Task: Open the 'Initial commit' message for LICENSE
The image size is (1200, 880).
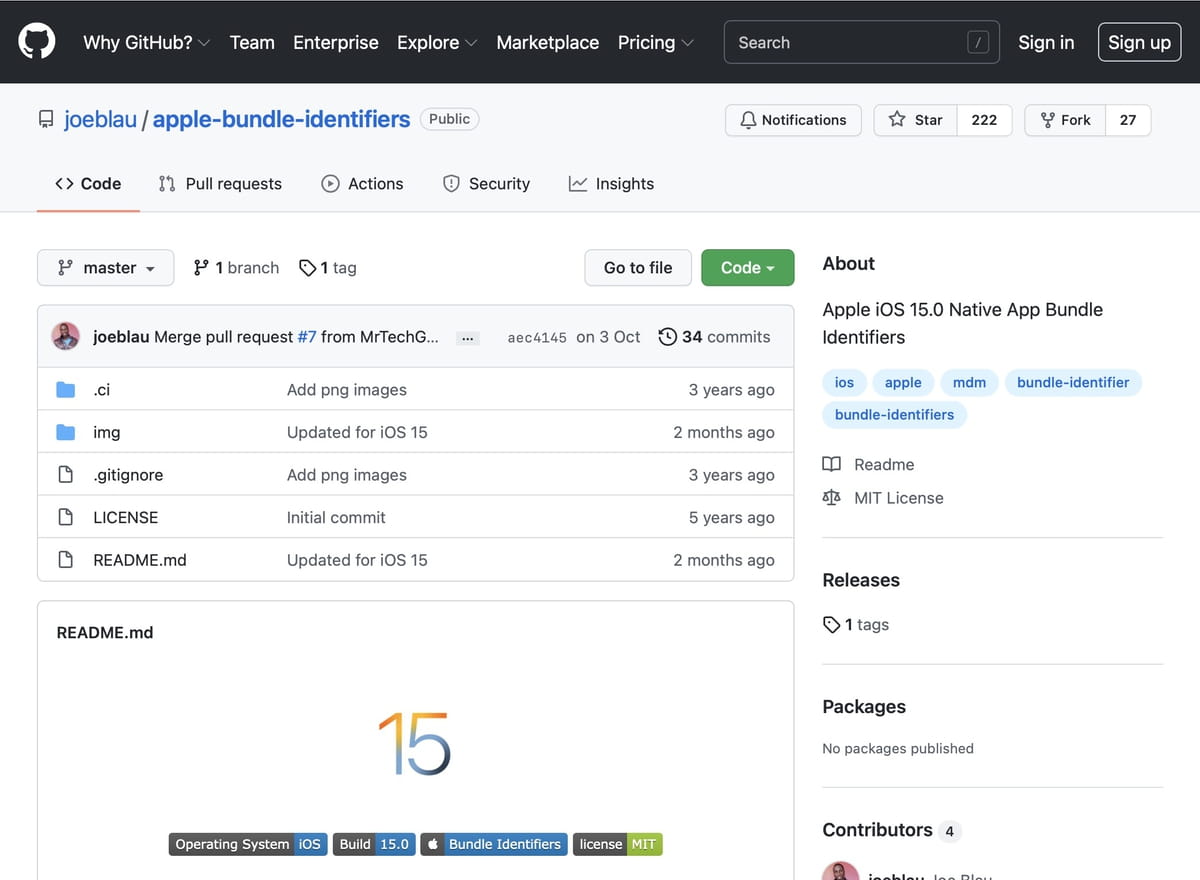Action: point(336,517)
